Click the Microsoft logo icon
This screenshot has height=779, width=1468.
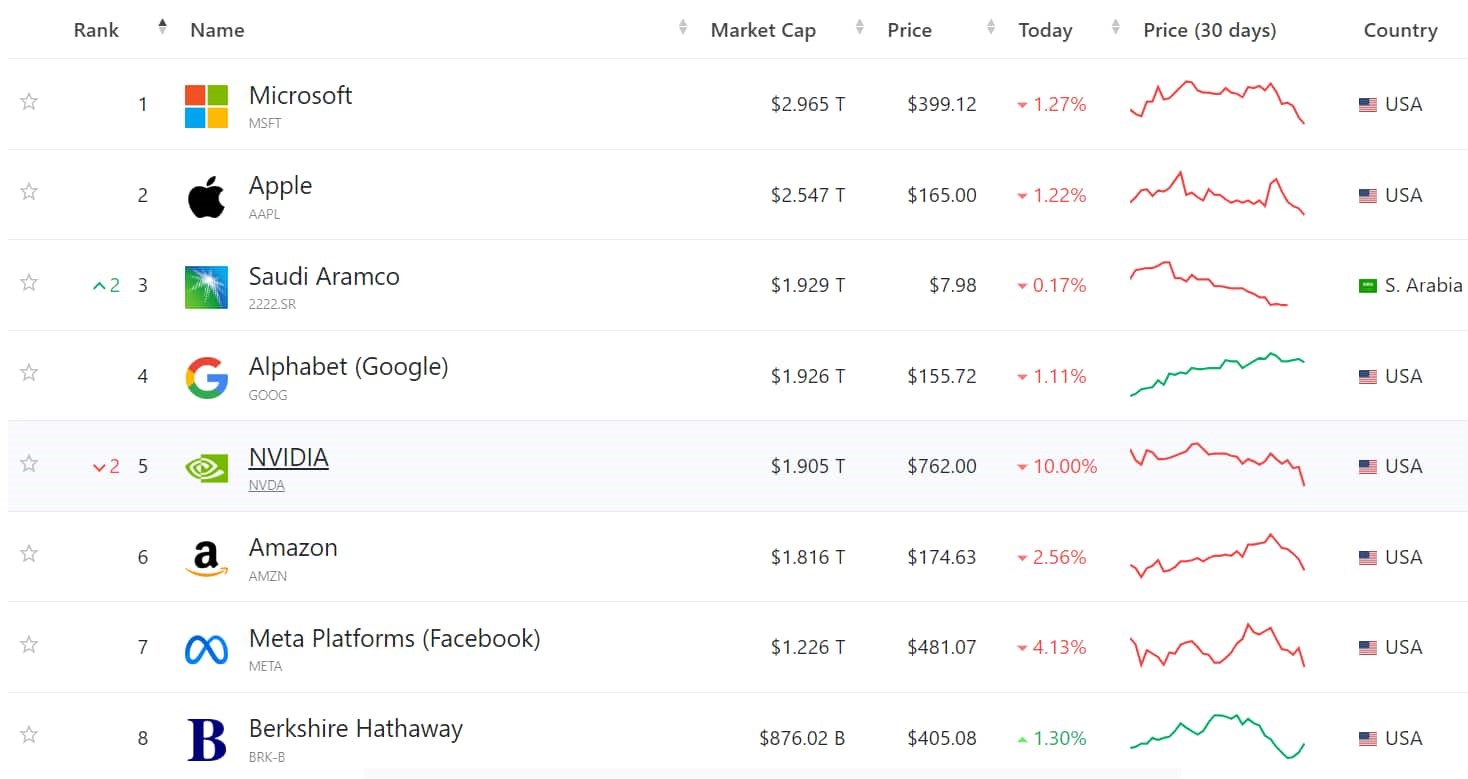(206, 106)
